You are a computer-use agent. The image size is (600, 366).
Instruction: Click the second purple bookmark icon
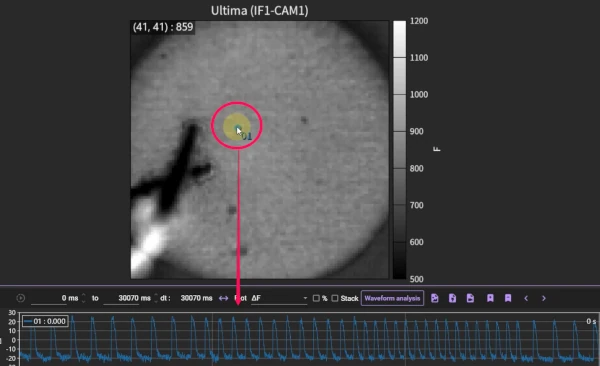coord(508,298)
